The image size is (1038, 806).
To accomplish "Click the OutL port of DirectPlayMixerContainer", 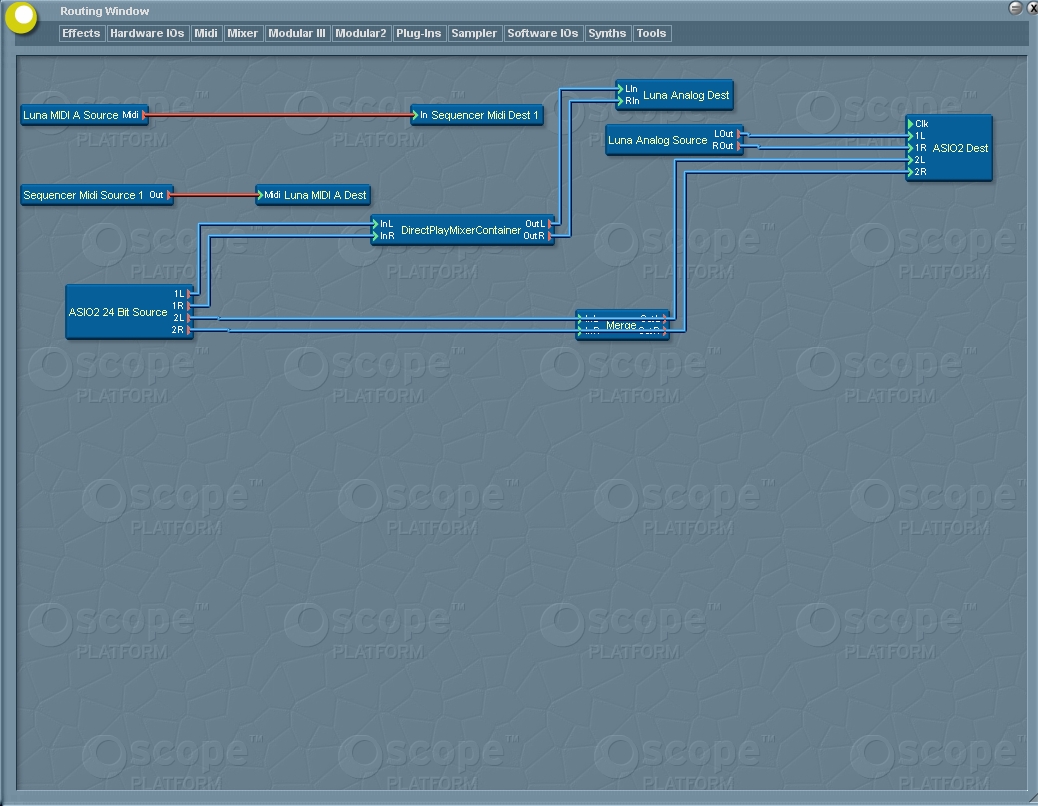I will pos(550,224).
